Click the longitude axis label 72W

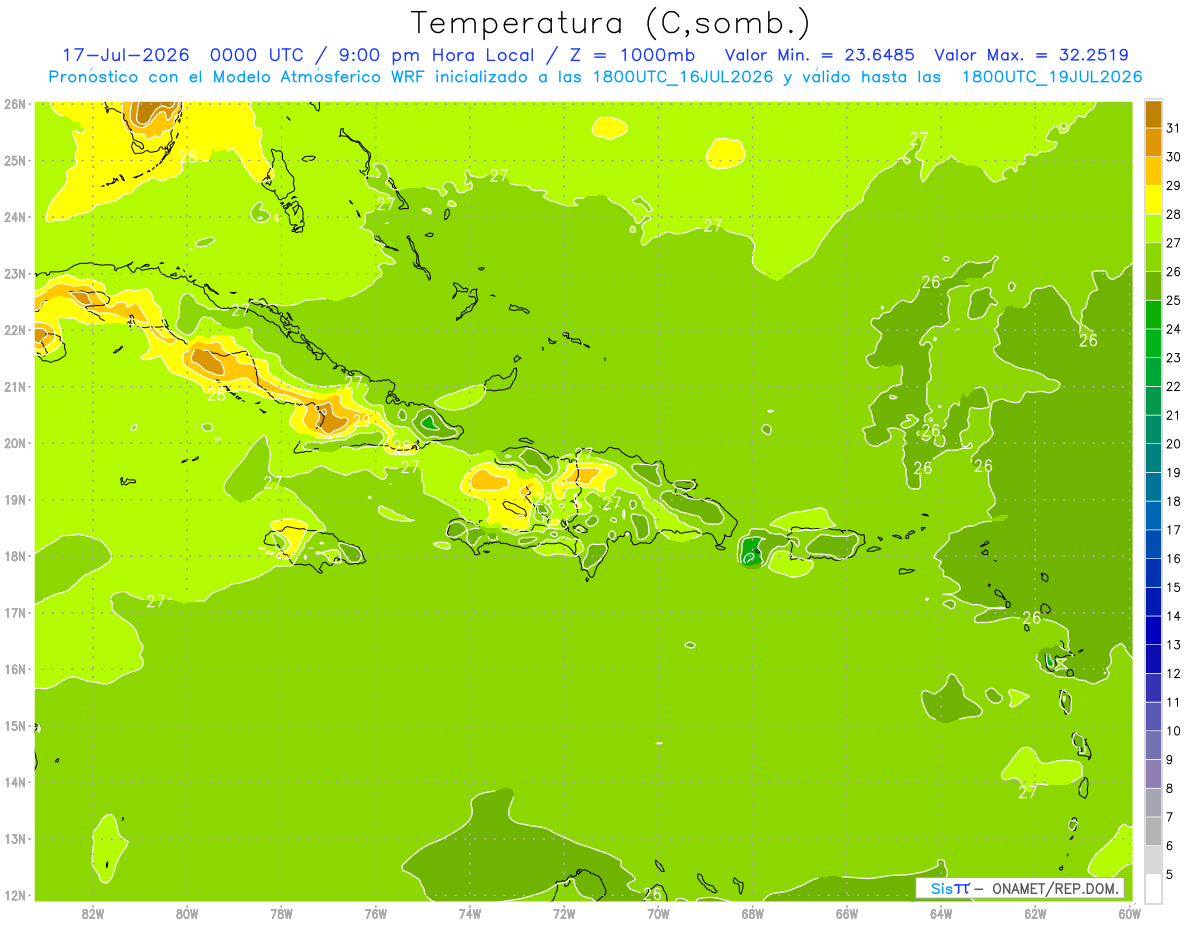564,912
